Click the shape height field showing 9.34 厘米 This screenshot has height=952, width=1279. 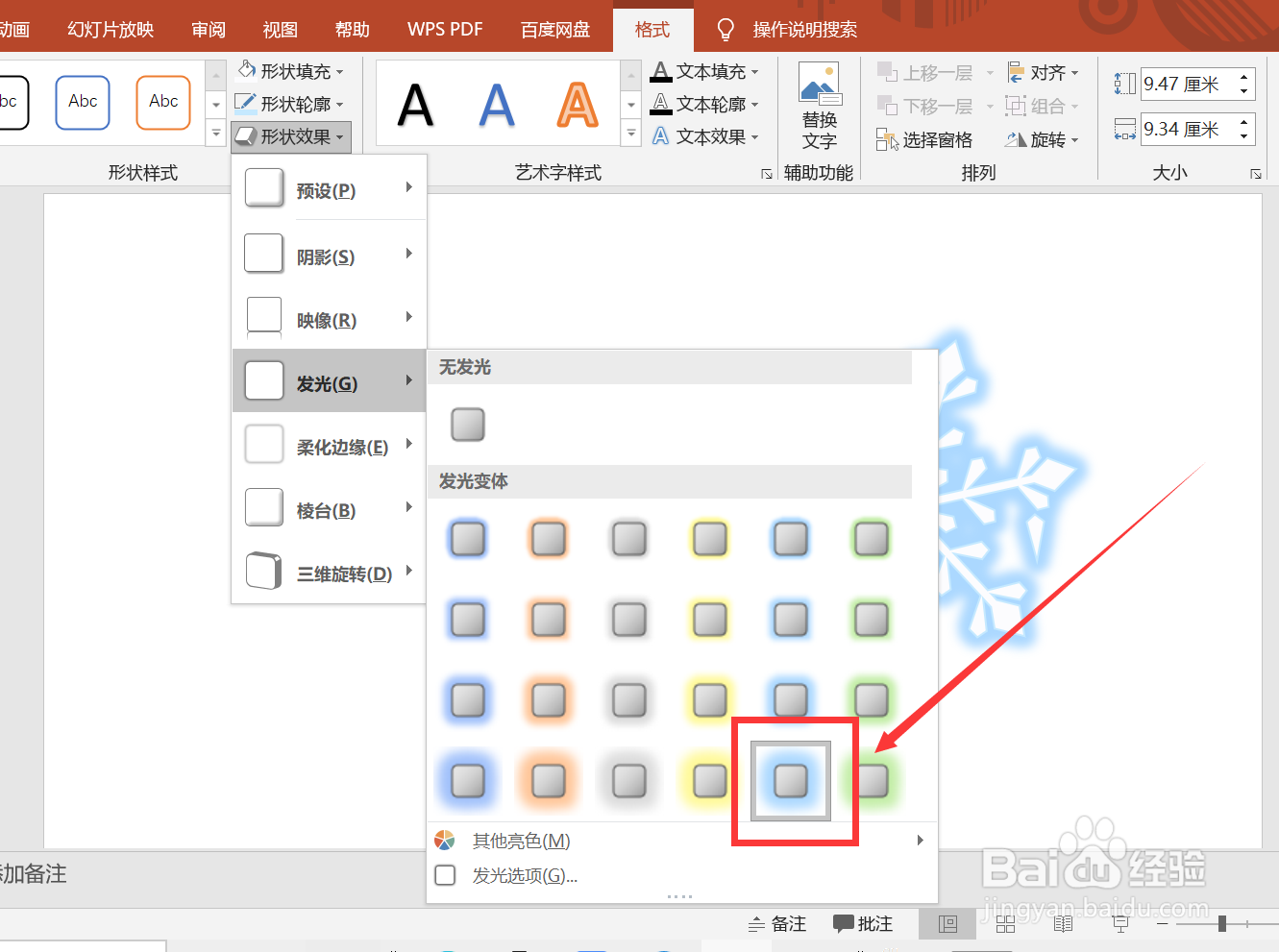(x=1192, y=128)
